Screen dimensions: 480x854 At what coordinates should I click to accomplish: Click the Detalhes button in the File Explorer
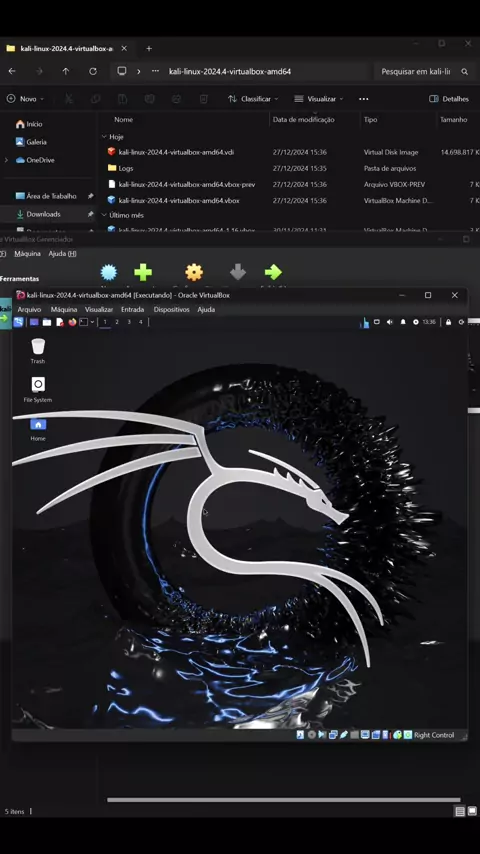(x=449, y=99)
